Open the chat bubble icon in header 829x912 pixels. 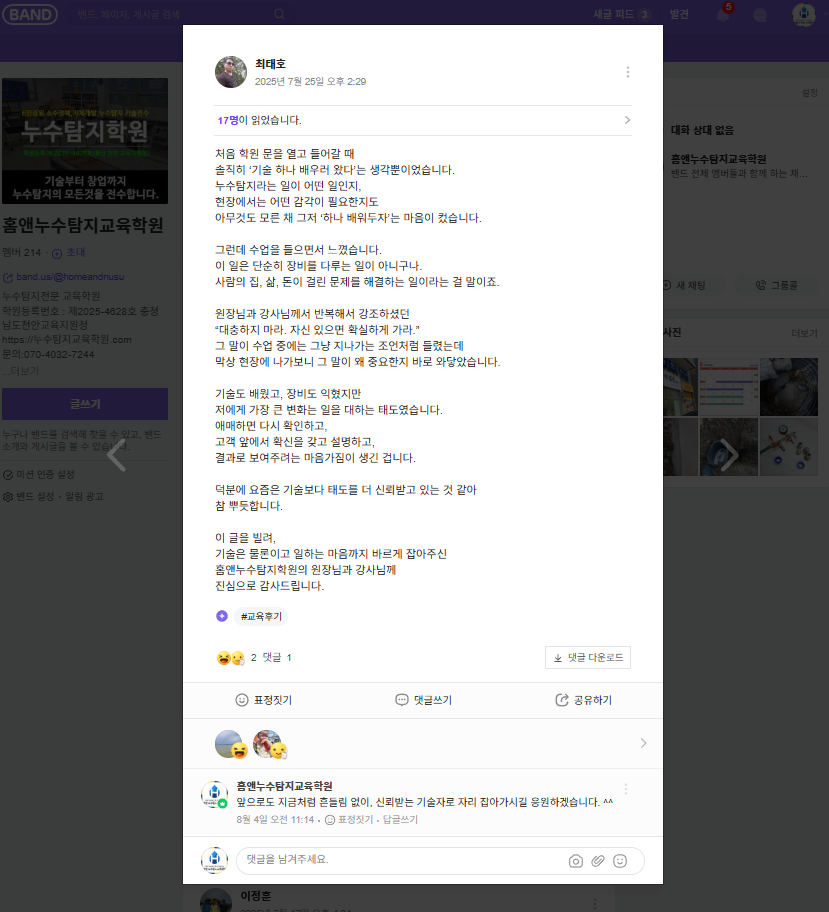coord(760,15)
